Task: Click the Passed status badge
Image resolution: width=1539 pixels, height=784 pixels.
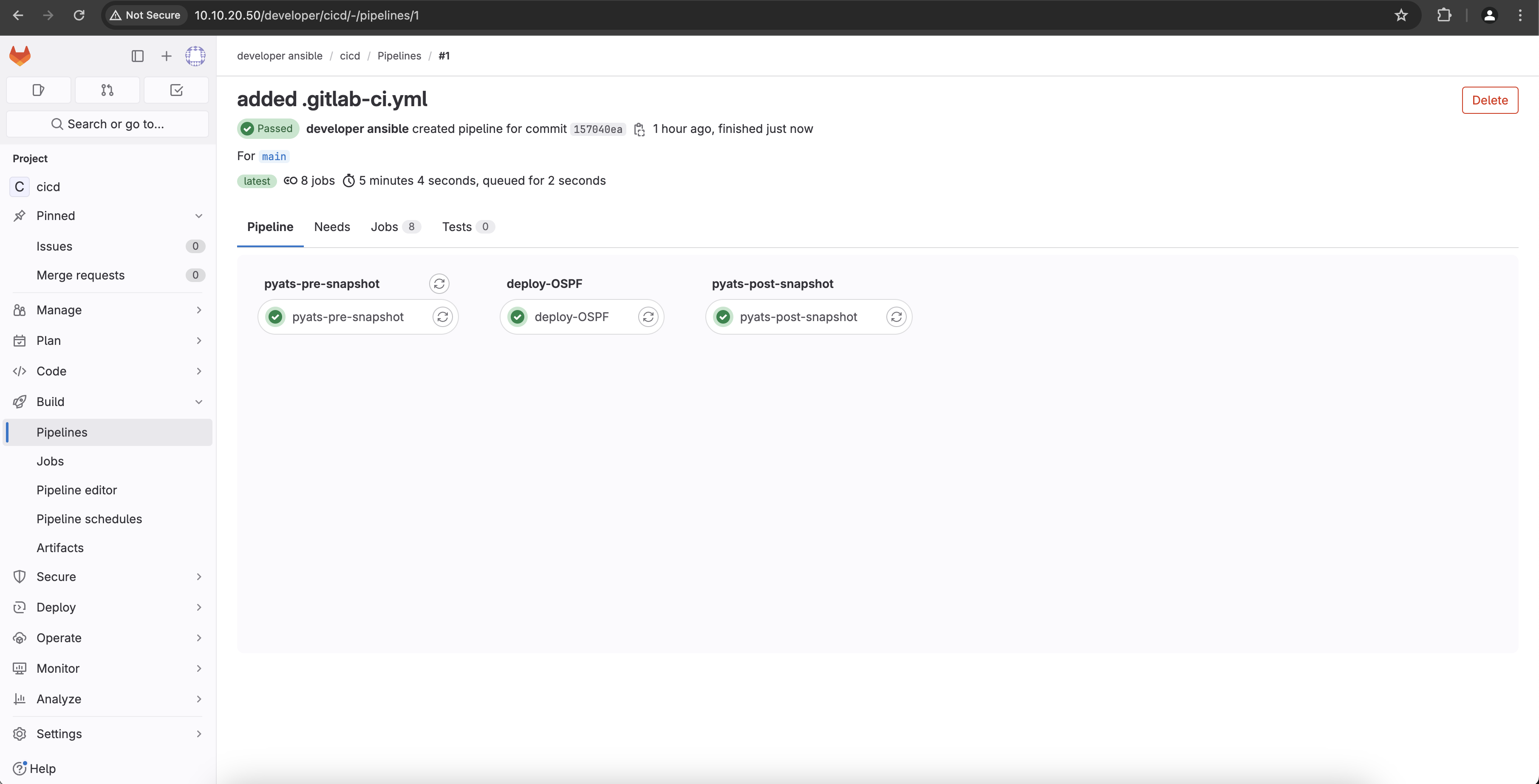Action: (268, 129)
